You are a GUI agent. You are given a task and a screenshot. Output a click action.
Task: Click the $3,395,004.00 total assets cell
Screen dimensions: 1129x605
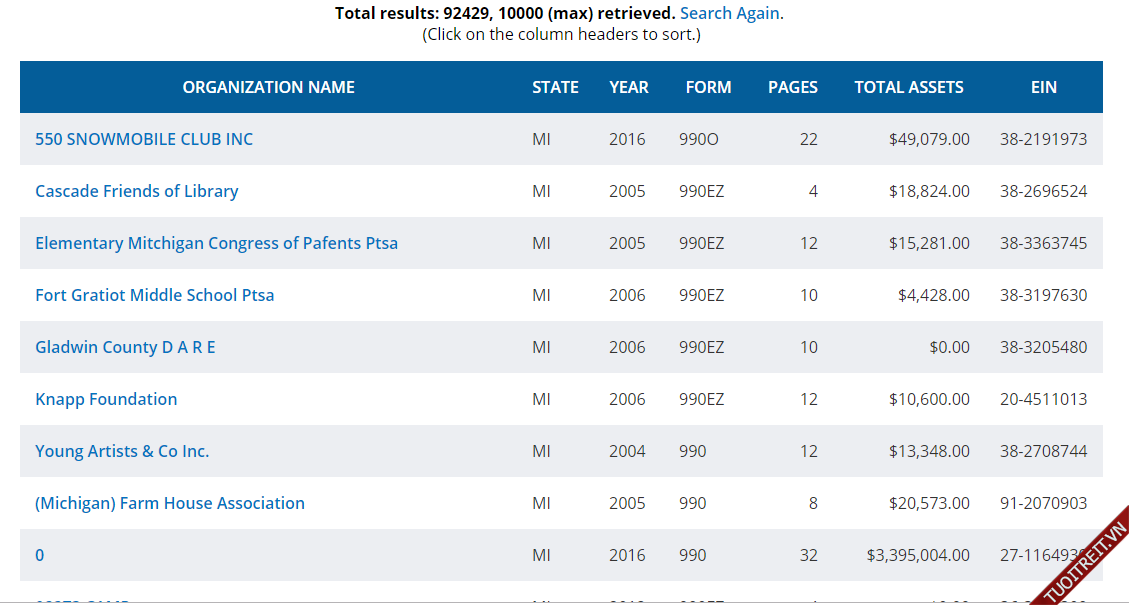[918, 556]
